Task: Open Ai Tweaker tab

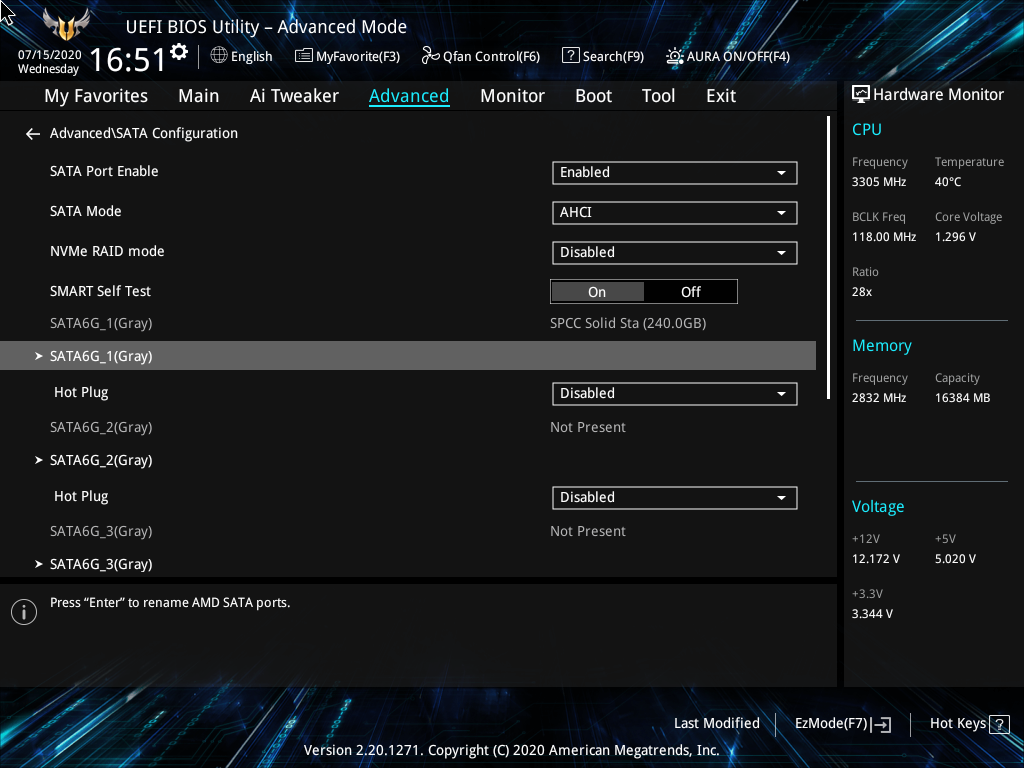Action: (294, 96)
